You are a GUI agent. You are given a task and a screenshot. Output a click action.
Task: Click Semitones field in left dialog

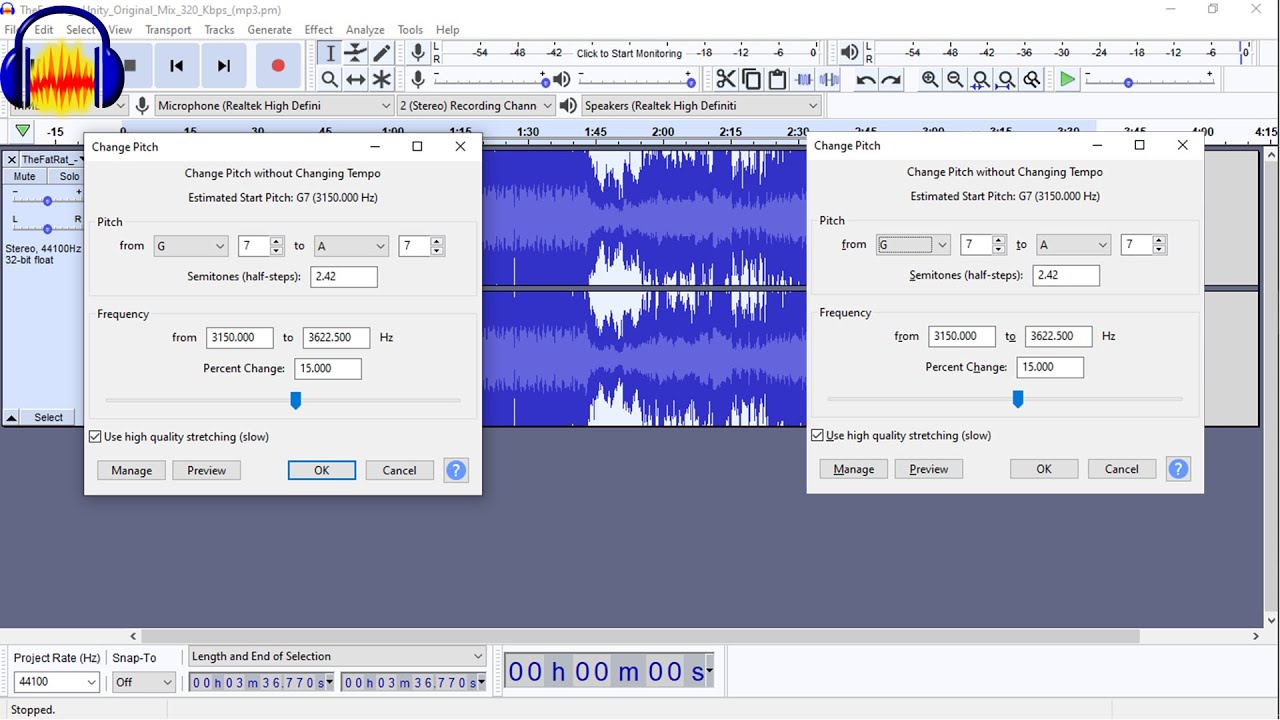coord(344,276)
